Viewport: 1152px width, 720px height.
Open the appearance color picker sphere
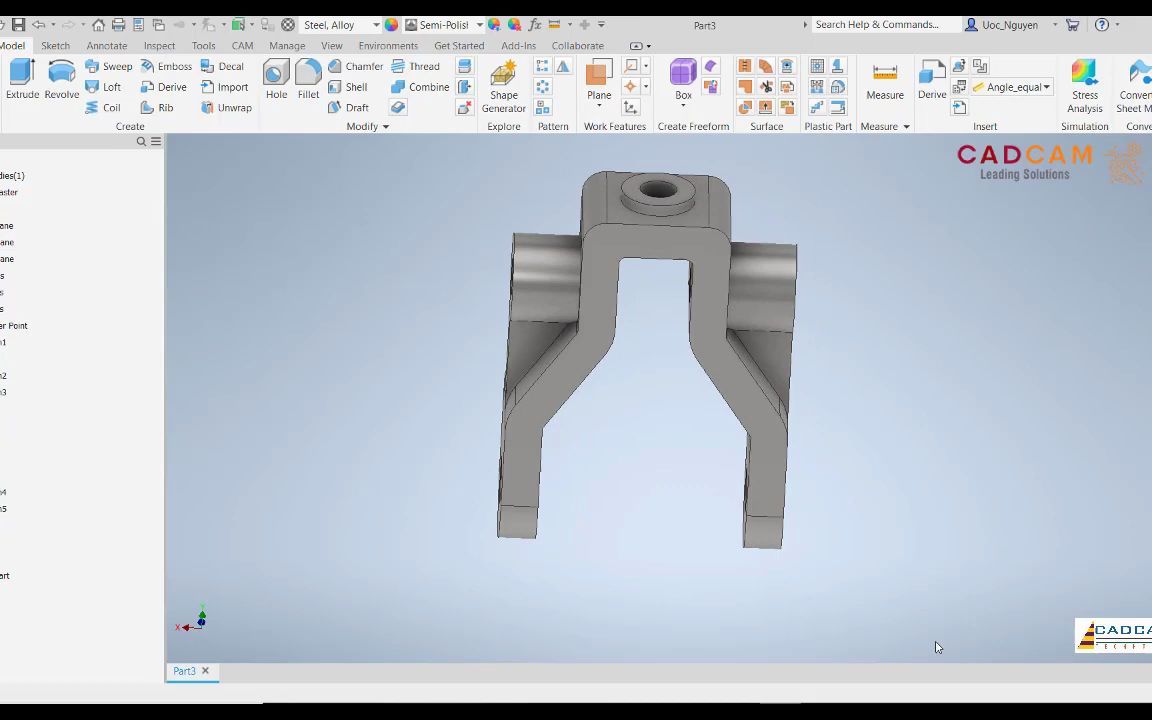tap(390, 24)
